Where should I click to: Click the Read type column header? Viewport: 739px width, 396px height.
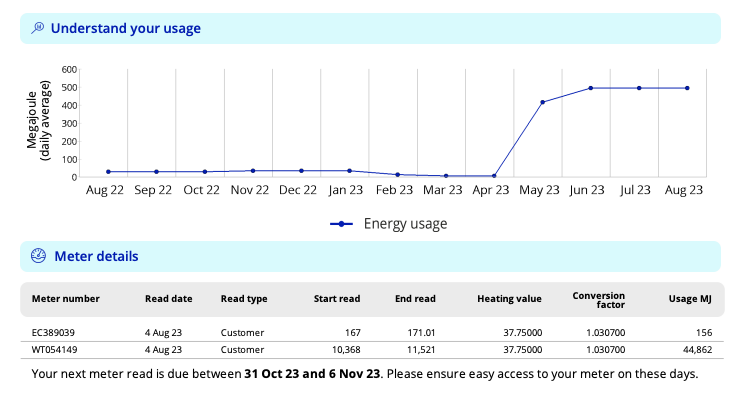click(244, 299)
